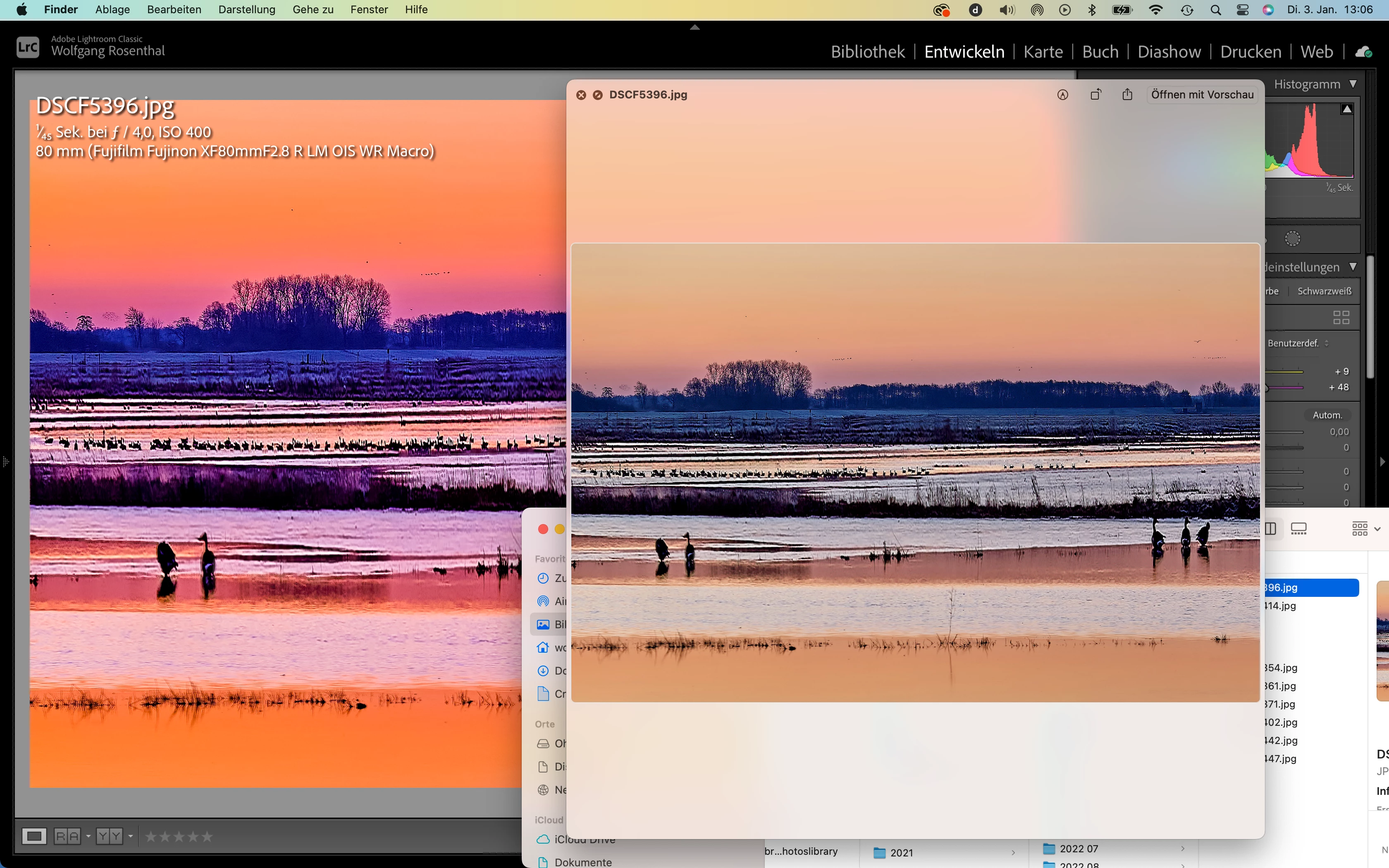
Task: Expand Quick Look preview to full screen
Action: coord(597,95)
